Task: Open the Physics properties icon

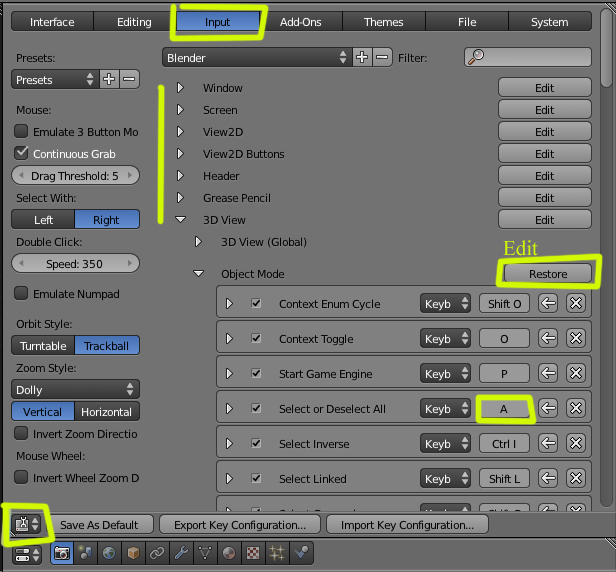Action: click(301, 554)
